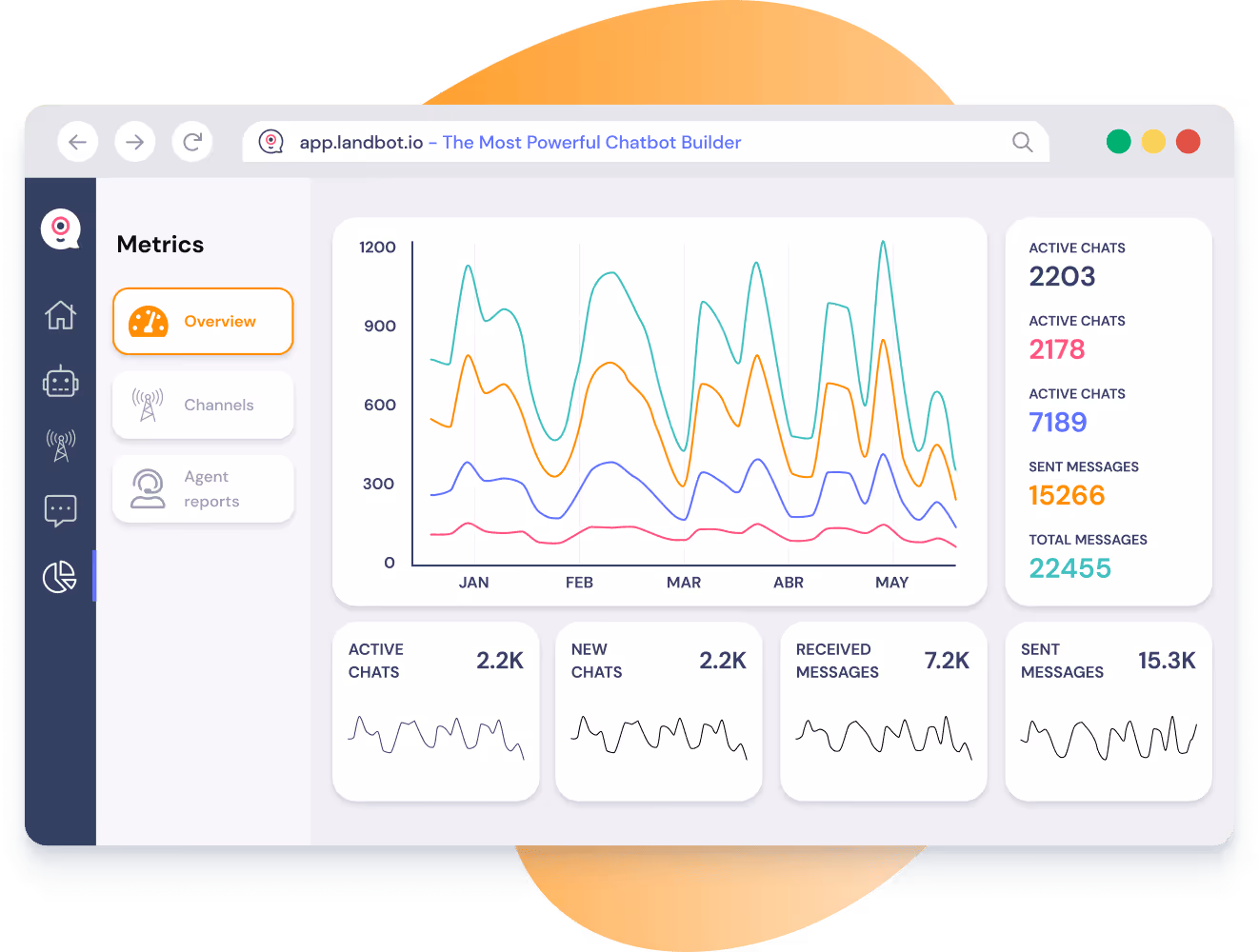The width and height of the screenshot is (1259, 952).
Task: Click the Landbot icon in the address bar
Action: pos(273,141)
